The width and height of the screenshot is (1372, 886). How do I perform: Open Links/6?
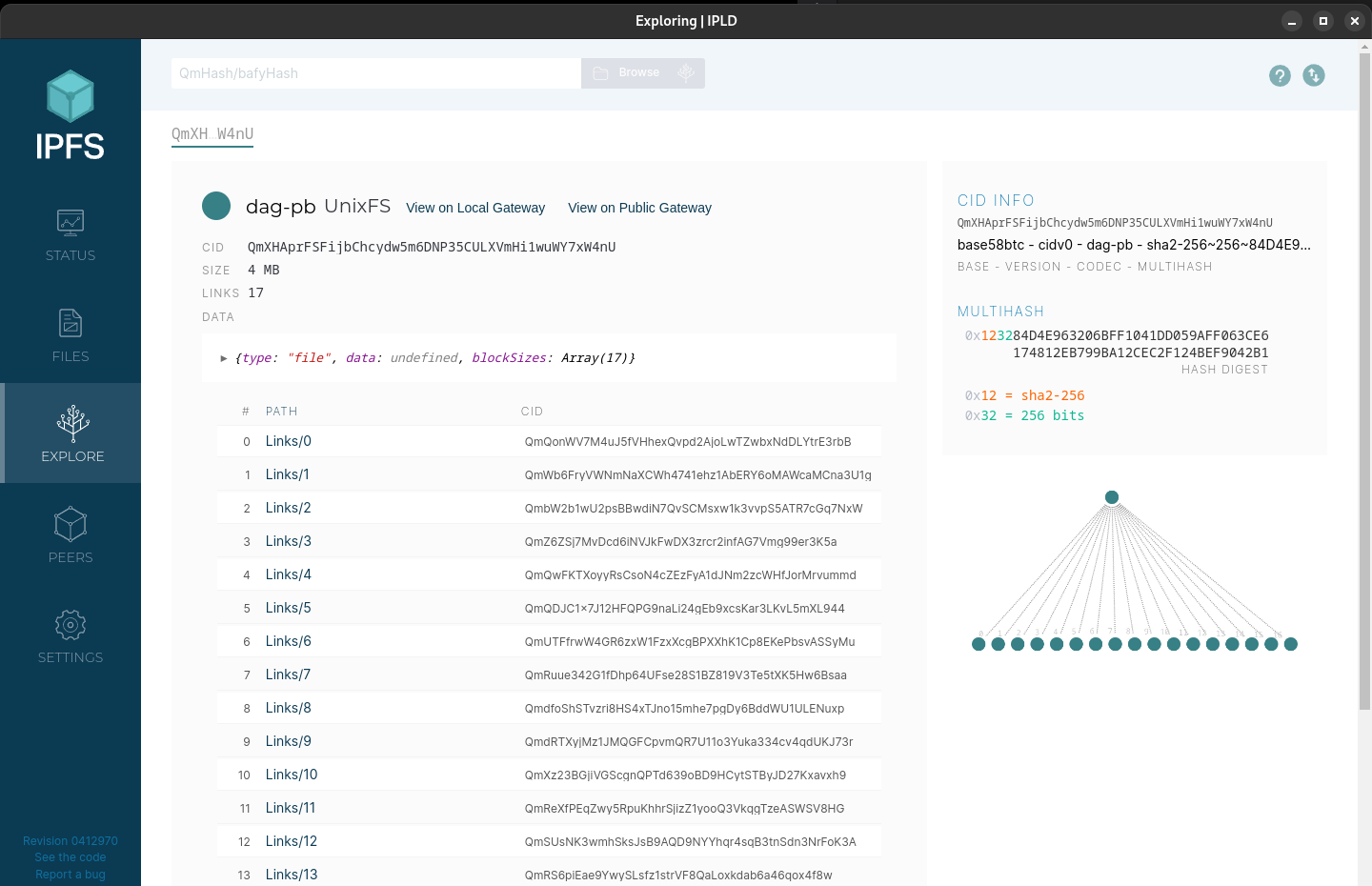tap(289, 641)
